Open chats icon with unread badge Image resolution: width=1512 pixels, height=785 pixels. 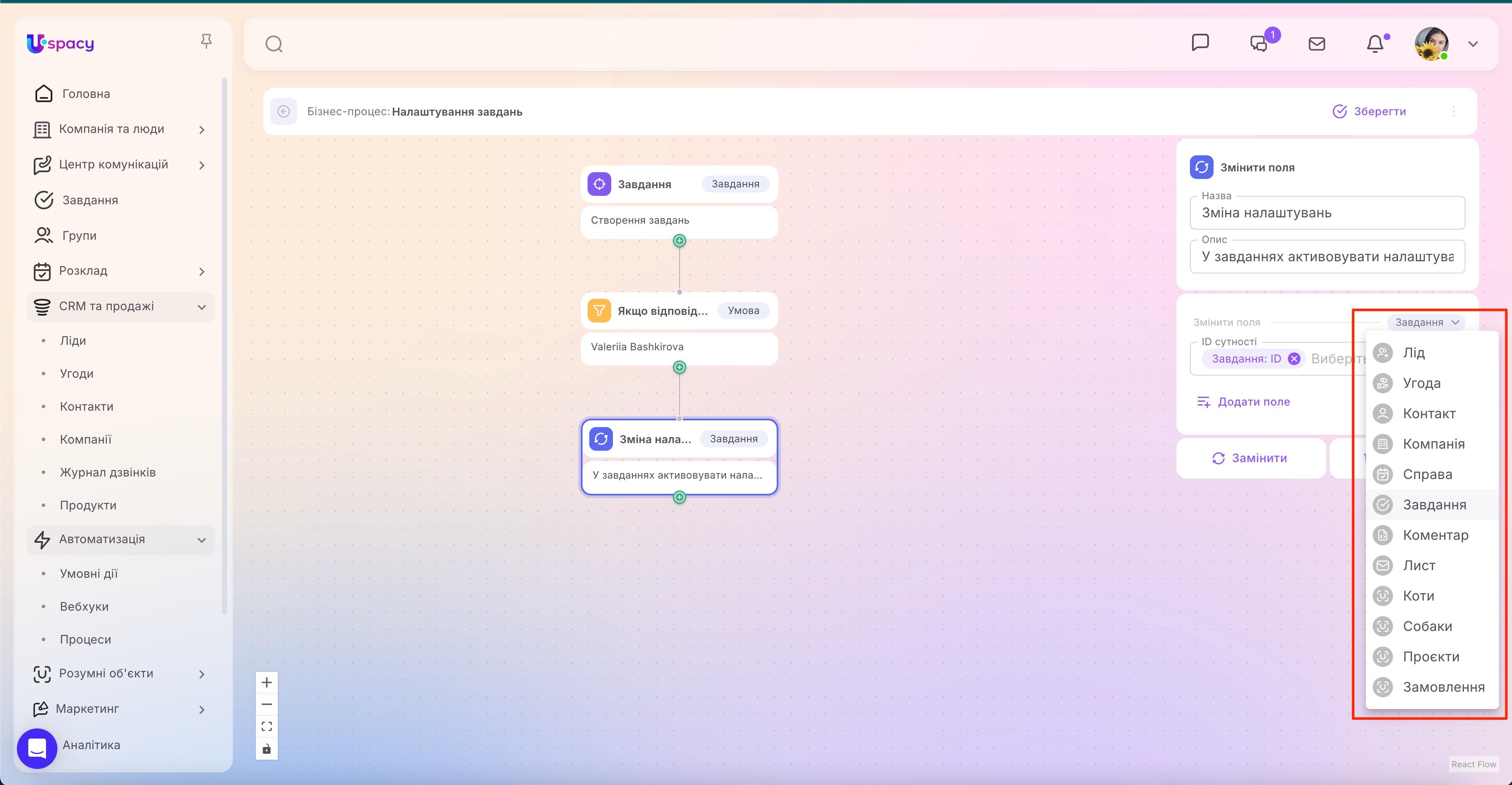(x=1258, y=43)
